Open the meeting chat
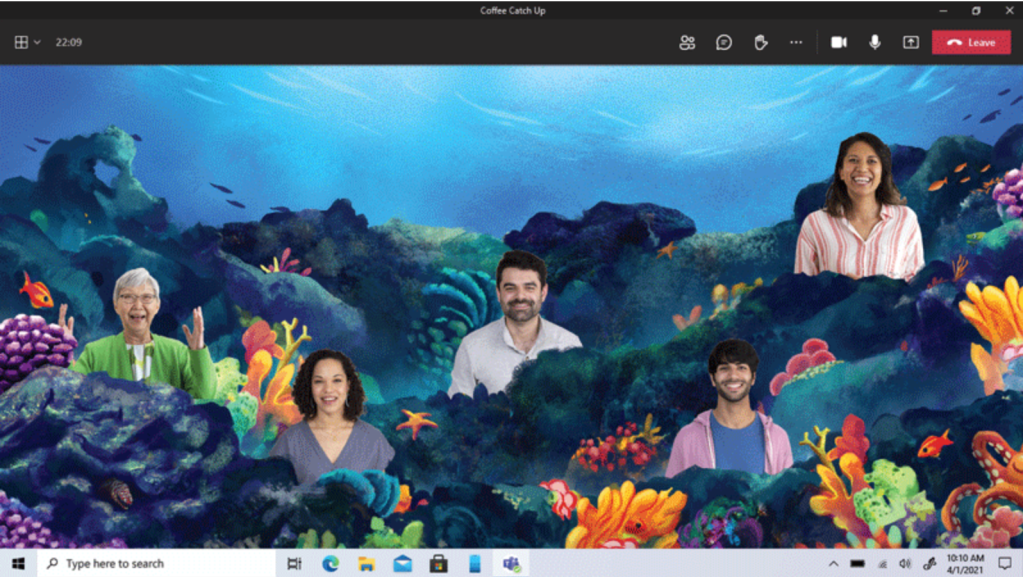The image size is (1023, 577). coord(724,42)
